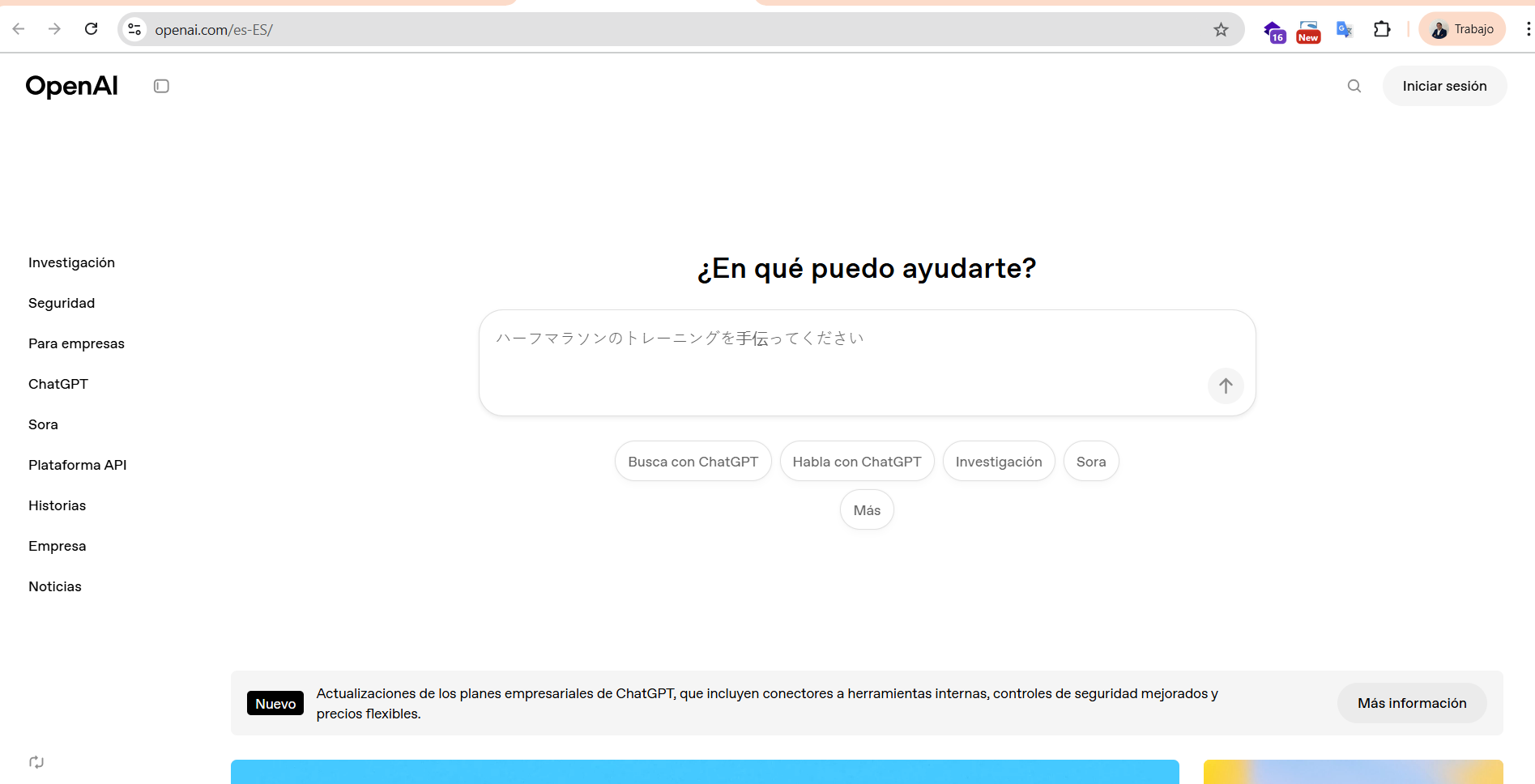Toggle the sidebar collapse icon next to OpenAI logo
Image resolution: width=1535 pixels, height=784 pixels.
click(x=161, y=86)
